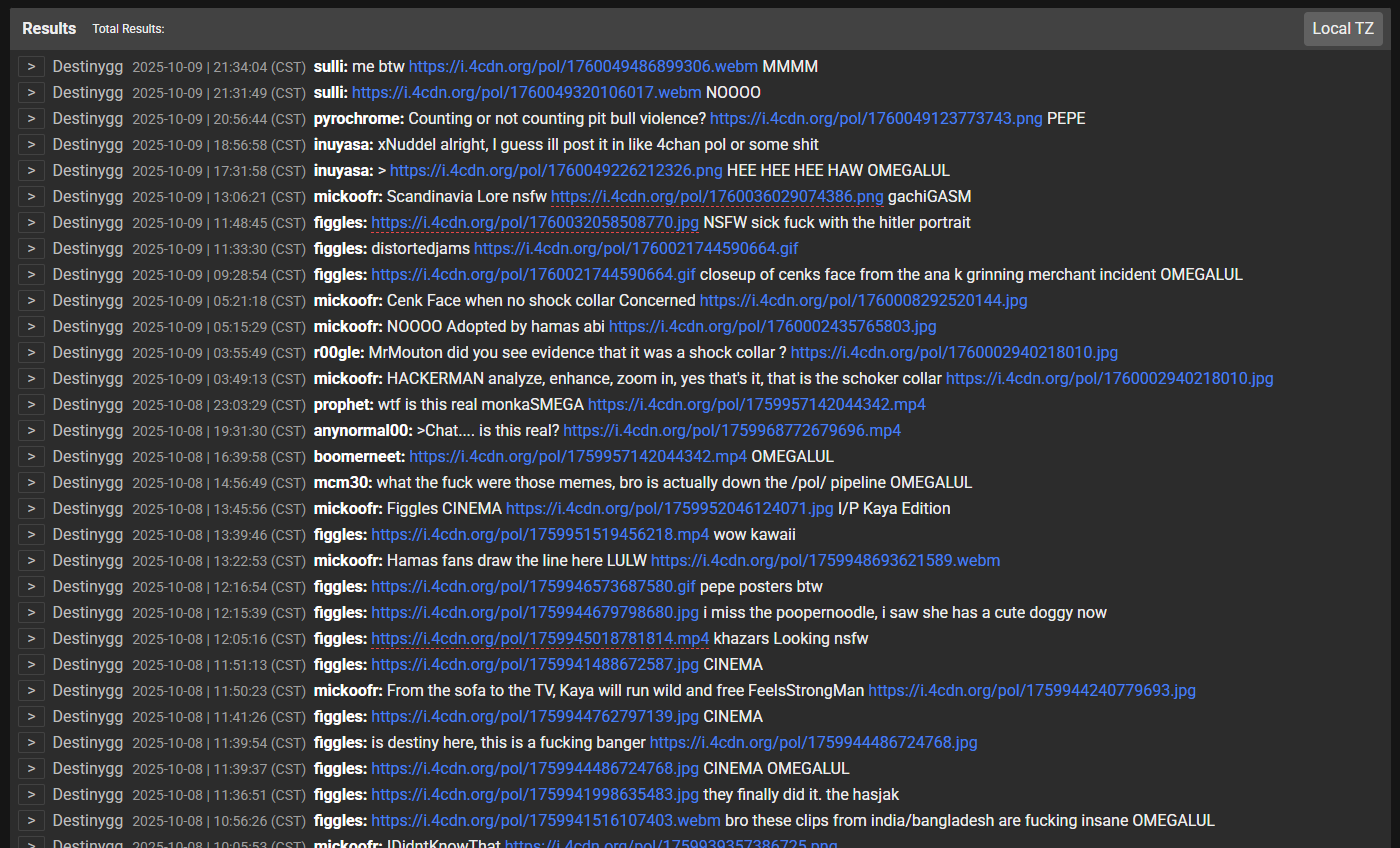Open link ending 1760049226212326.png
The width and height of the screenshot is (1400, 848).
[556, 170]
